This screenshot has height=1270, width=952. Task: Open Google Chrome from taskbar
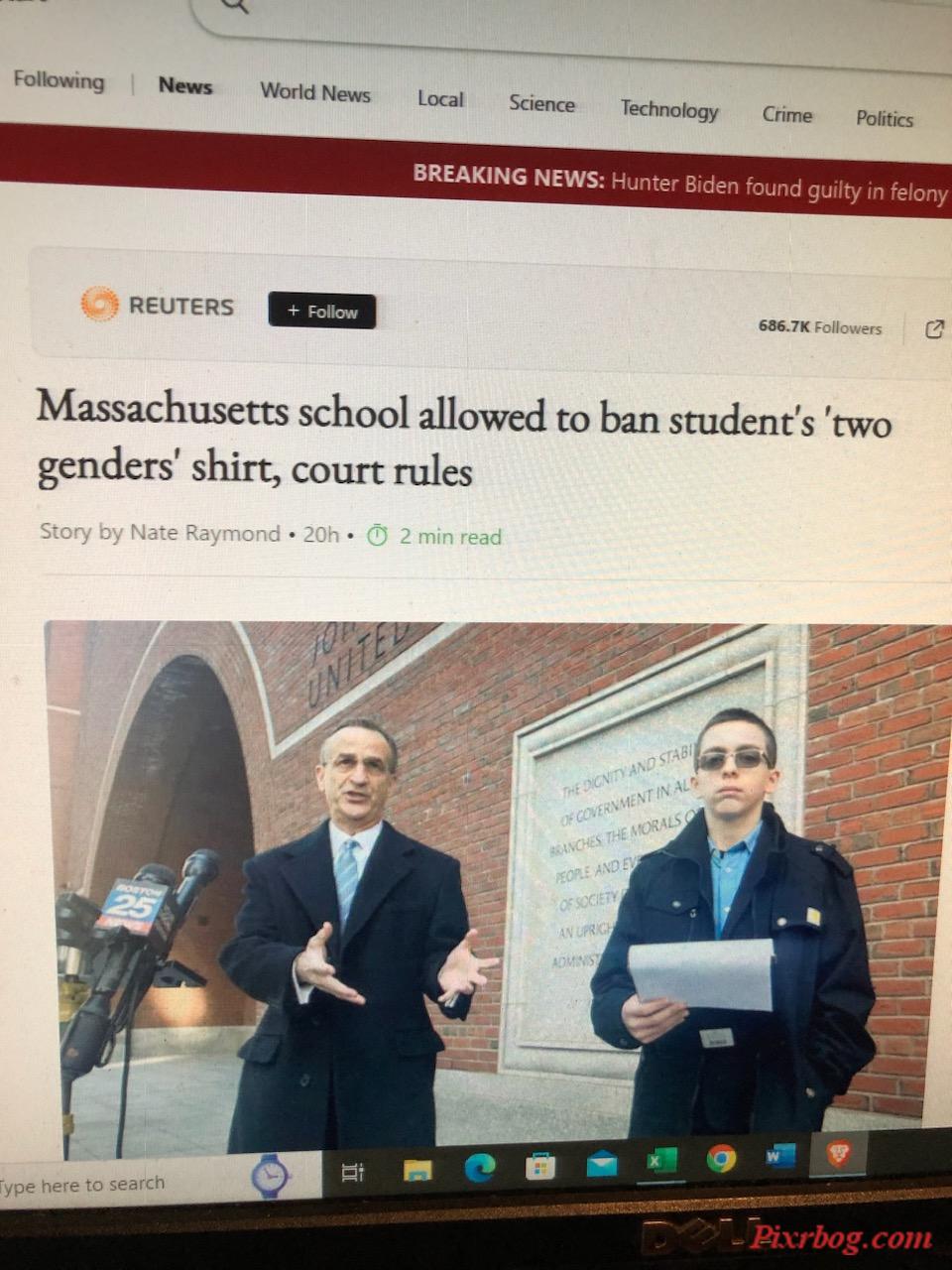coord(721,1158)
